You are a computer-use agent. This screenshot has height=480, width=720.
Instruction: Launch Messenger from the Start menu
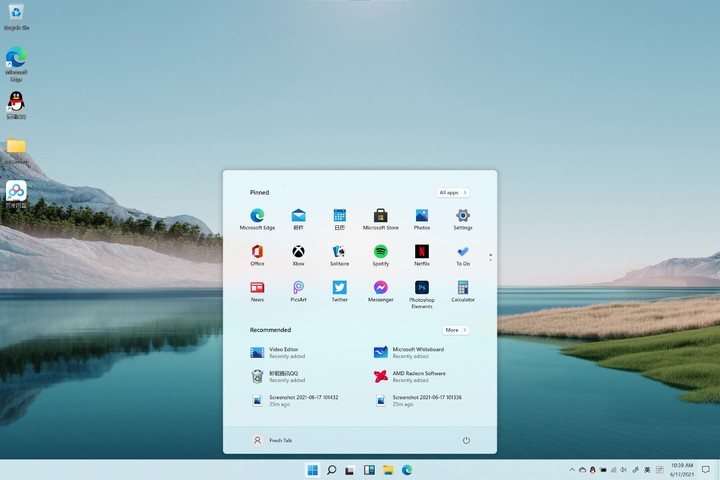tap(381, 288)
